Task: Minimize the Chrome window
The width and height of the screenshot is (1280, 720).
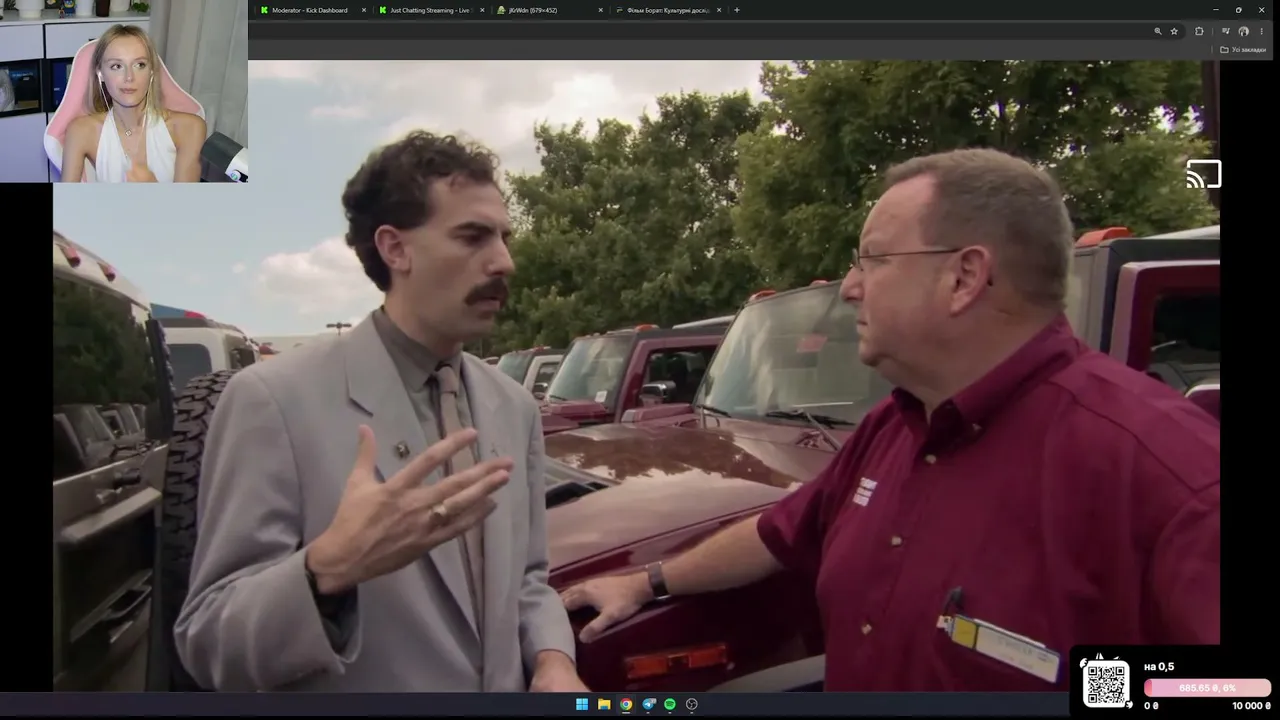Action: pos(1215,10)
